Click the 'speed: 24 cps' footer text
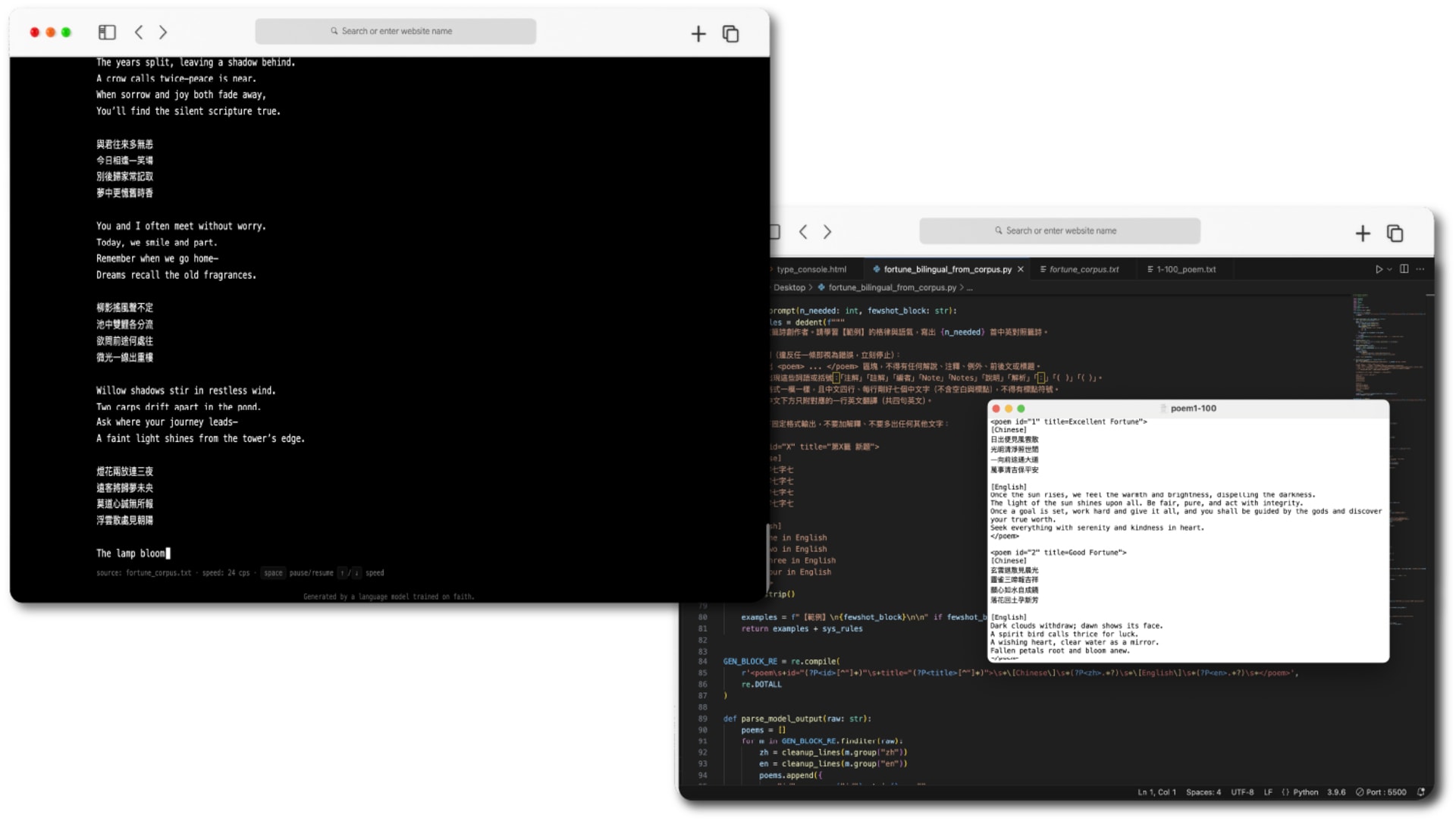The width and height of the screenshot is (1456, 821). pyautogui.click(x=226, y=573)
